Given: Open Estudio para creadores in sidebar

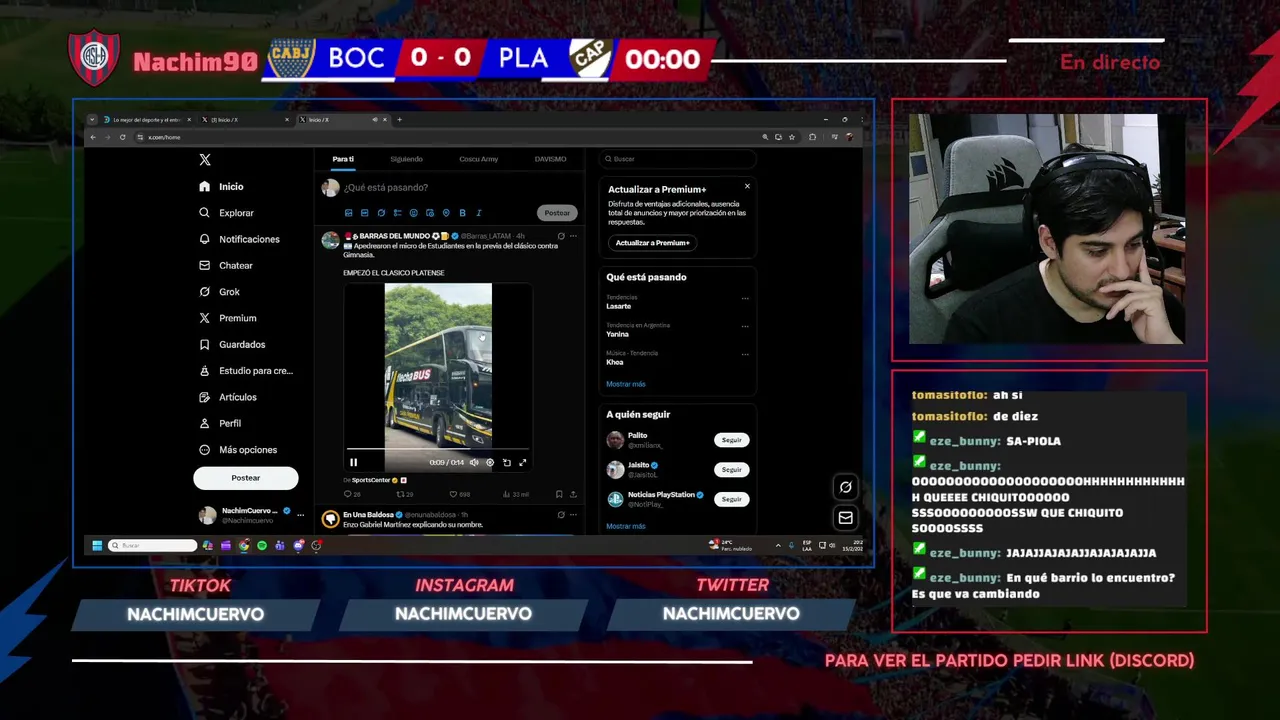Looking at the screenshot, I should coord(245,371).
